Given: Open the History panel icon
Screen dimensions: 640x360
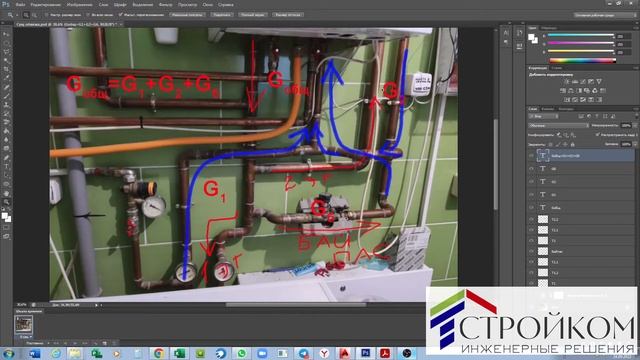Looking at the screenshot, I should [520, 33].
